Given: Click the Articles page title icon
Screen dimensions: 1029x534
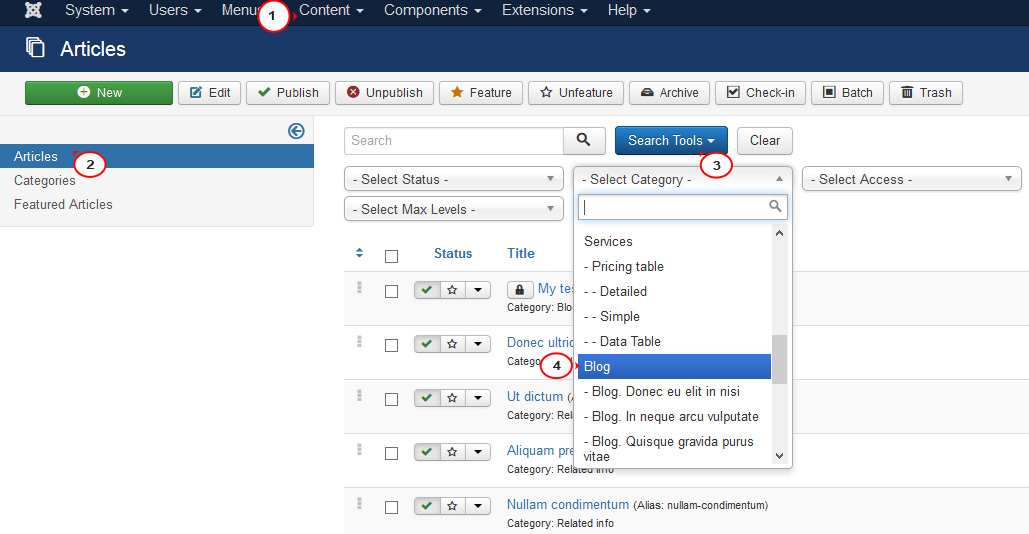Looking at the screenshot, I should click(x=35, y=48).
